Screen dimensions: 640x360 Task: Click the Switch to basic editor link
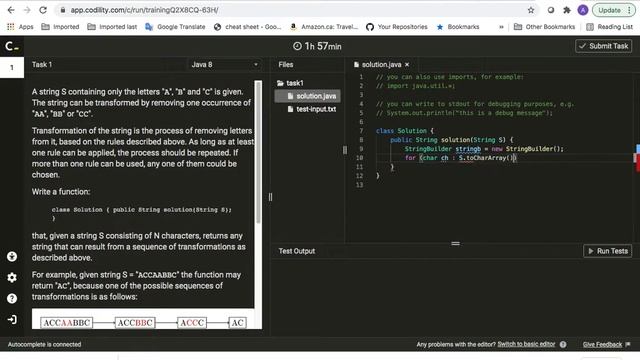point(526,344)
